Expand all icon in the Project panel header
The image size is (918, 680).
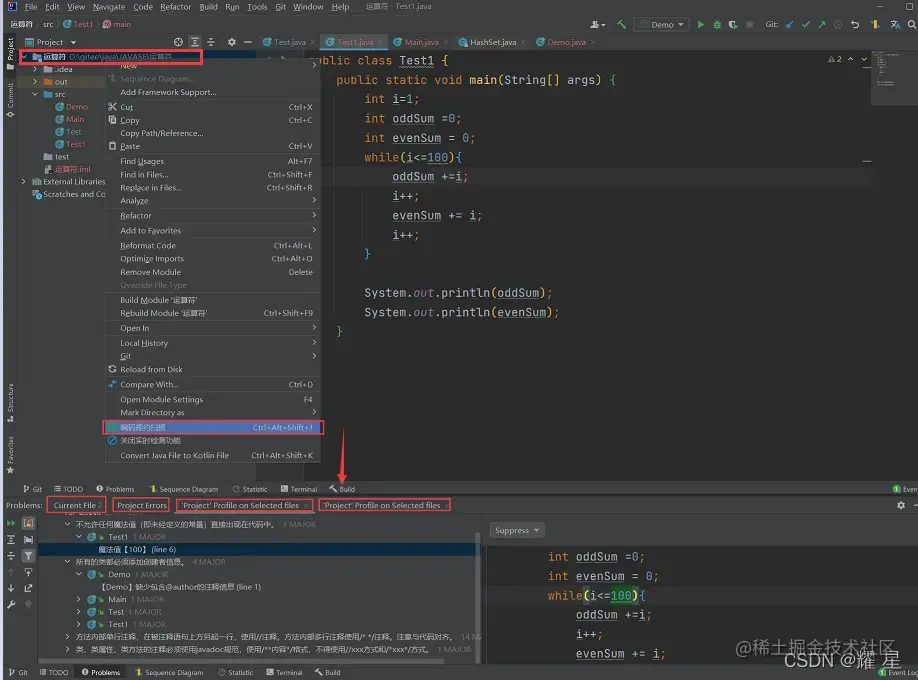(195, 42)
